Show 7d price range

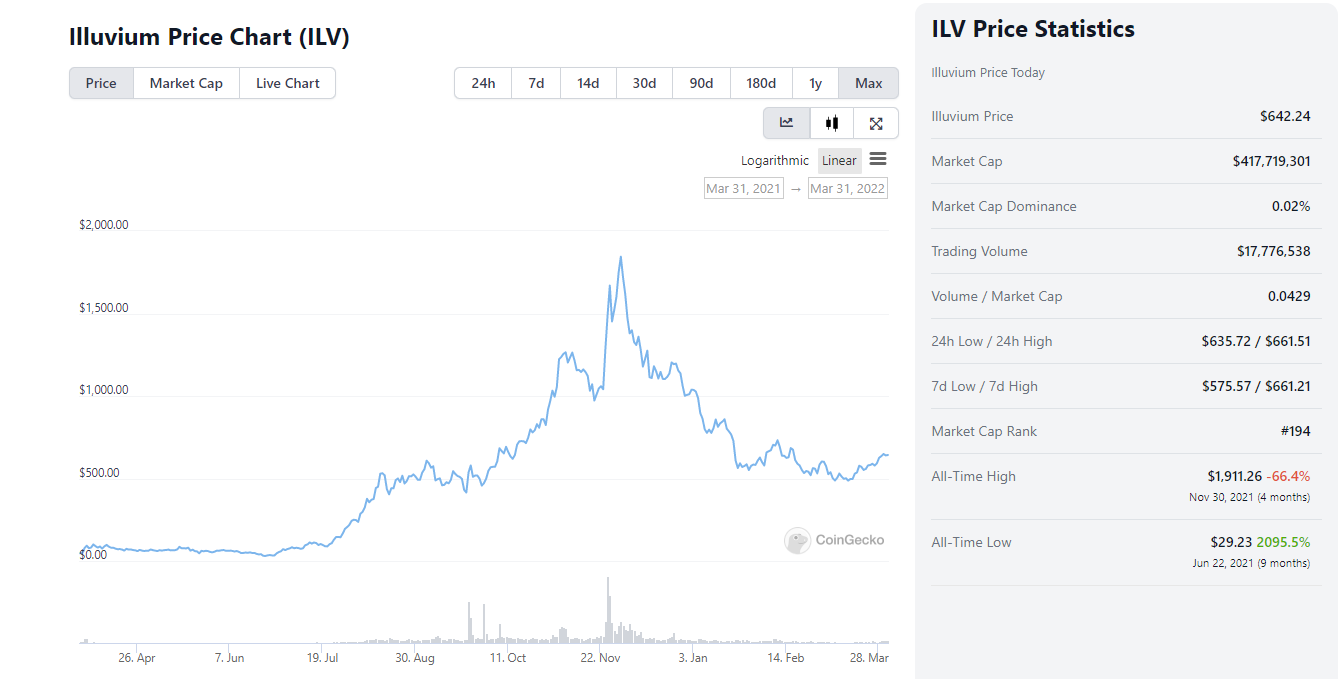pyautogui.click(x=536, y=83)
